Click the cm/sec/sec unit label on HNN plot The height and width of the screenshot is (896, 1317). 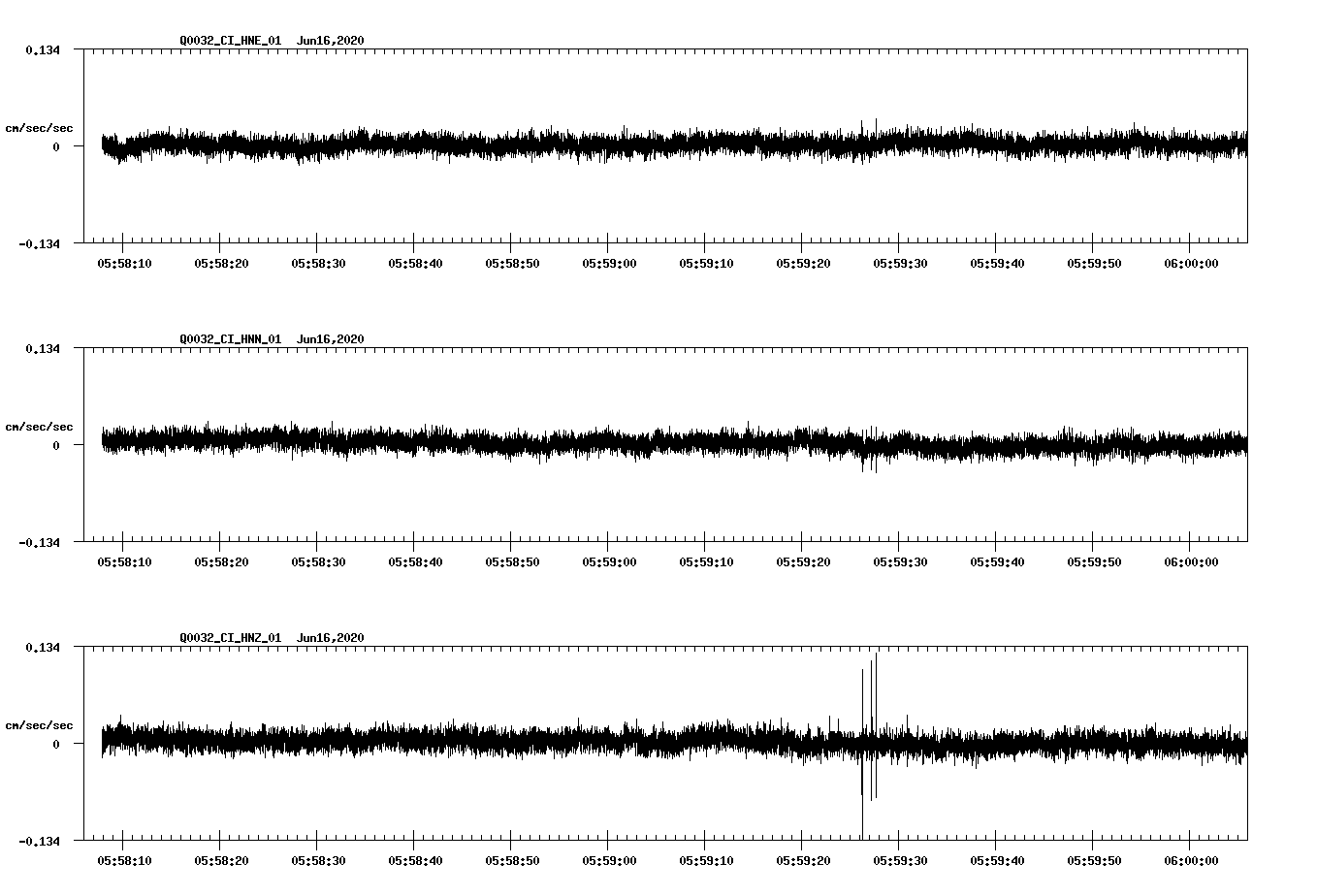pyautogui.click(x=39, y=428)
